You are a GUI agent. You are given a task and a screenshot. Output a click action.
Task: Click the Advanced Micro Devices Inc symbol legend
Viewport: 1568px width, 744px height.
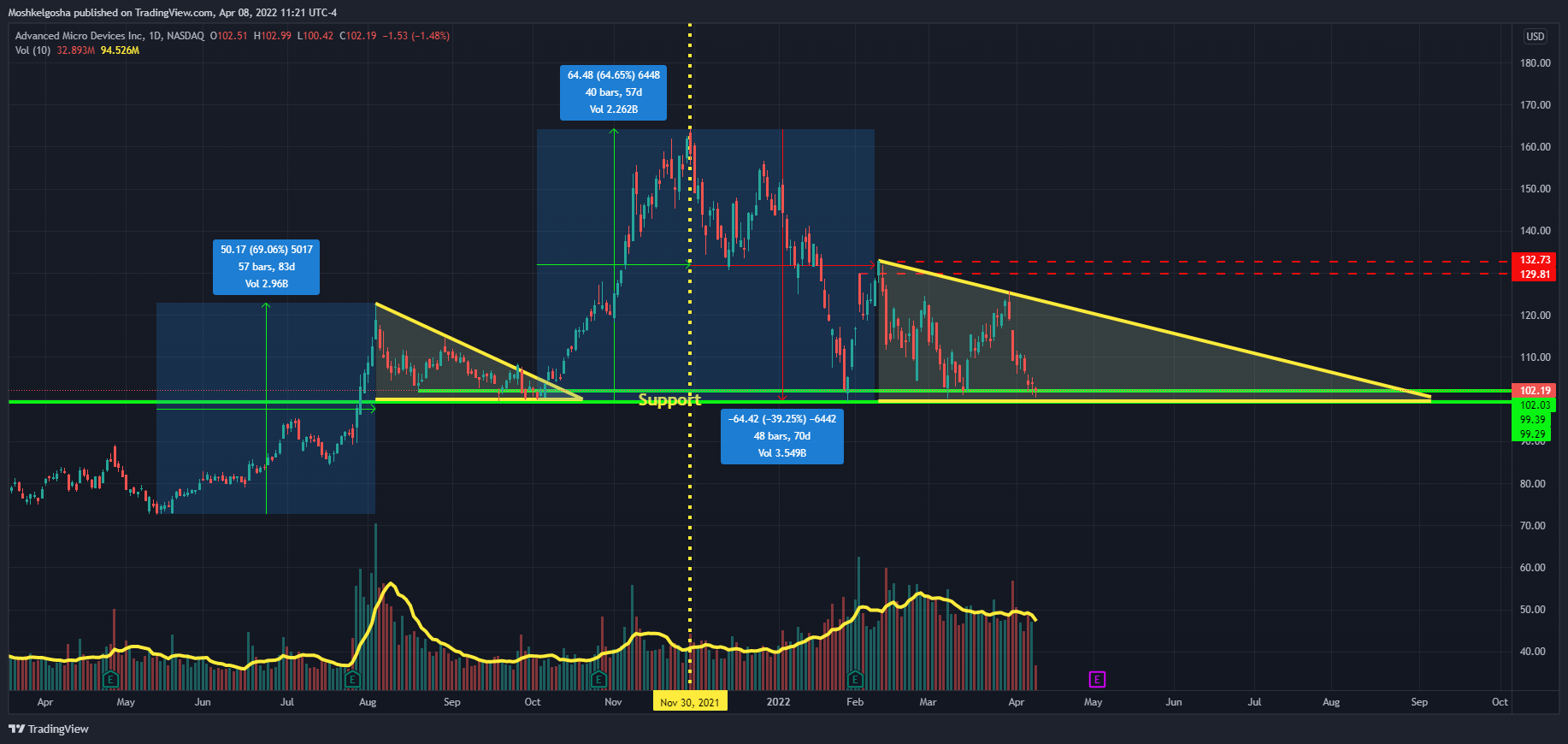click(x=109, y=36)
